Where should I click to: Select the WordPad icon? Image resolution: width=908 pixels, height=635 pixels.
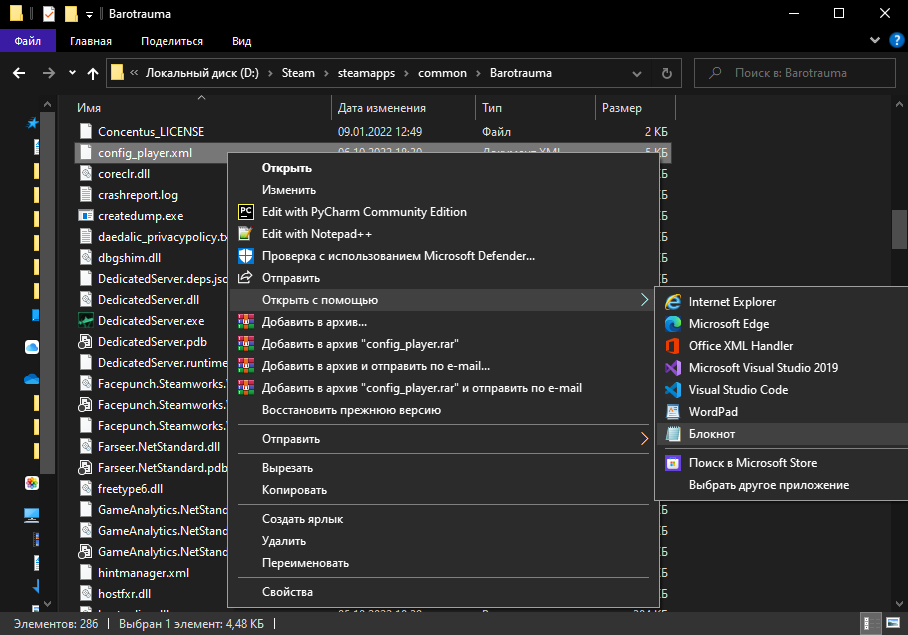point(673,412)
